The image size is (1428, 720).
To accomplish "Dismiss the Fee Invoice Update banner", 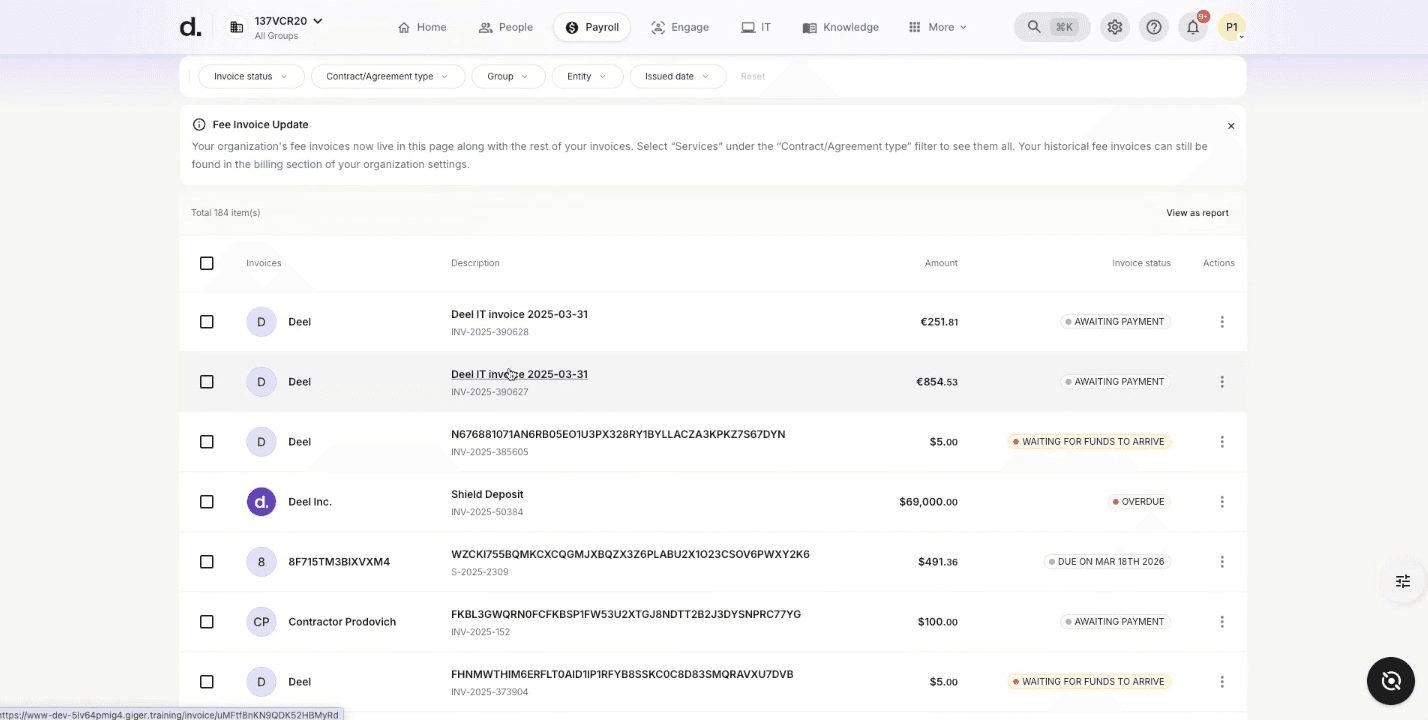I will (1231, 126).
